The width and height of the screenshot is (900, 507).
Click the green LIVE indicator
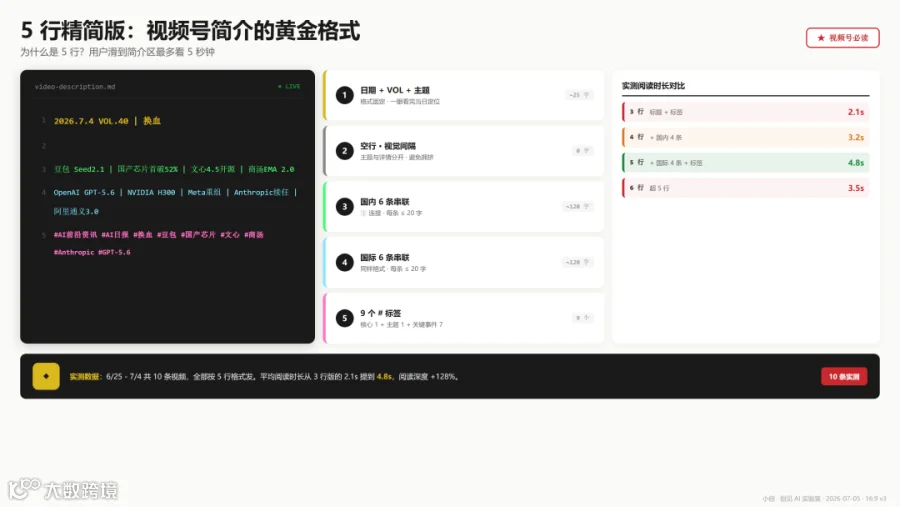click(x=289, y=87)
